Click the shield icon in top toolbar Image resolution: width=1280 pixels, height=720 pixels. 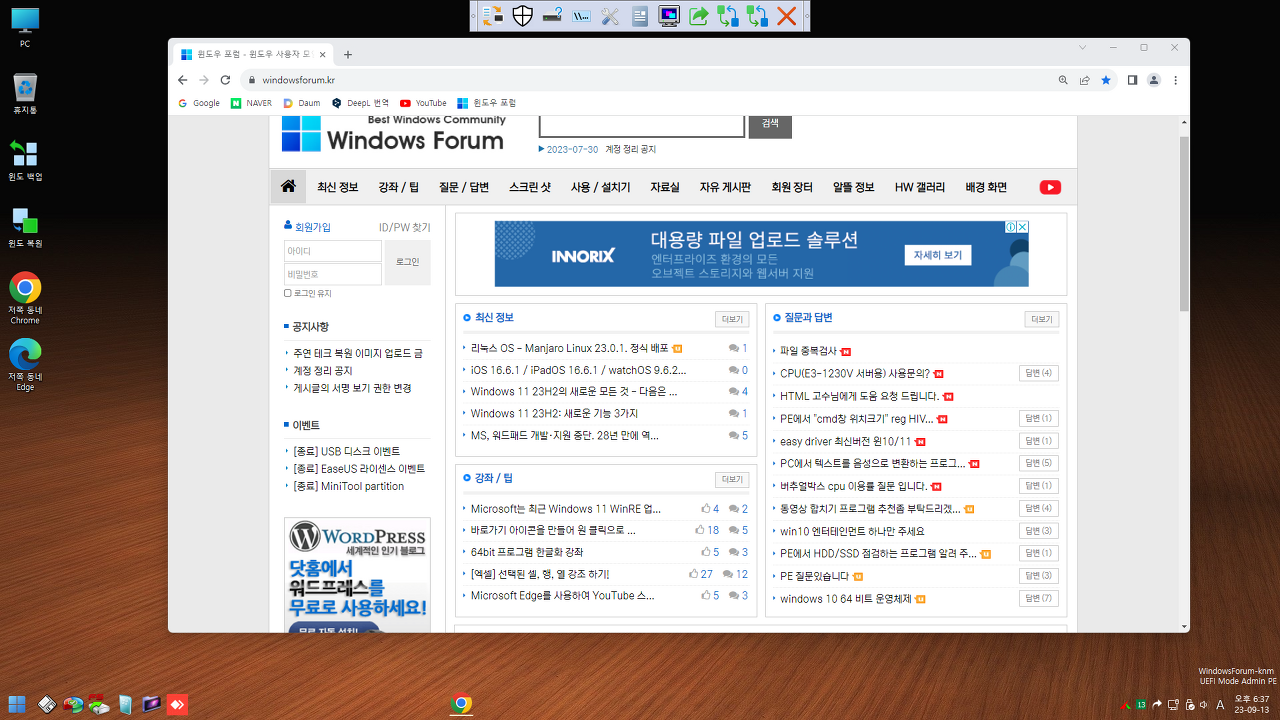pyautogui.click(x=522, y=16)
